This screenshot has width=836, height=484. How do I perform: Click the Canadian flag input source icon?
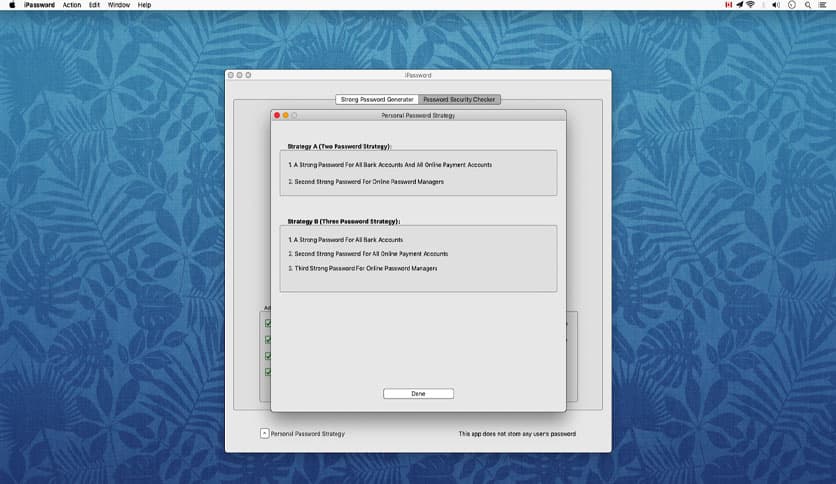point(728,5)
